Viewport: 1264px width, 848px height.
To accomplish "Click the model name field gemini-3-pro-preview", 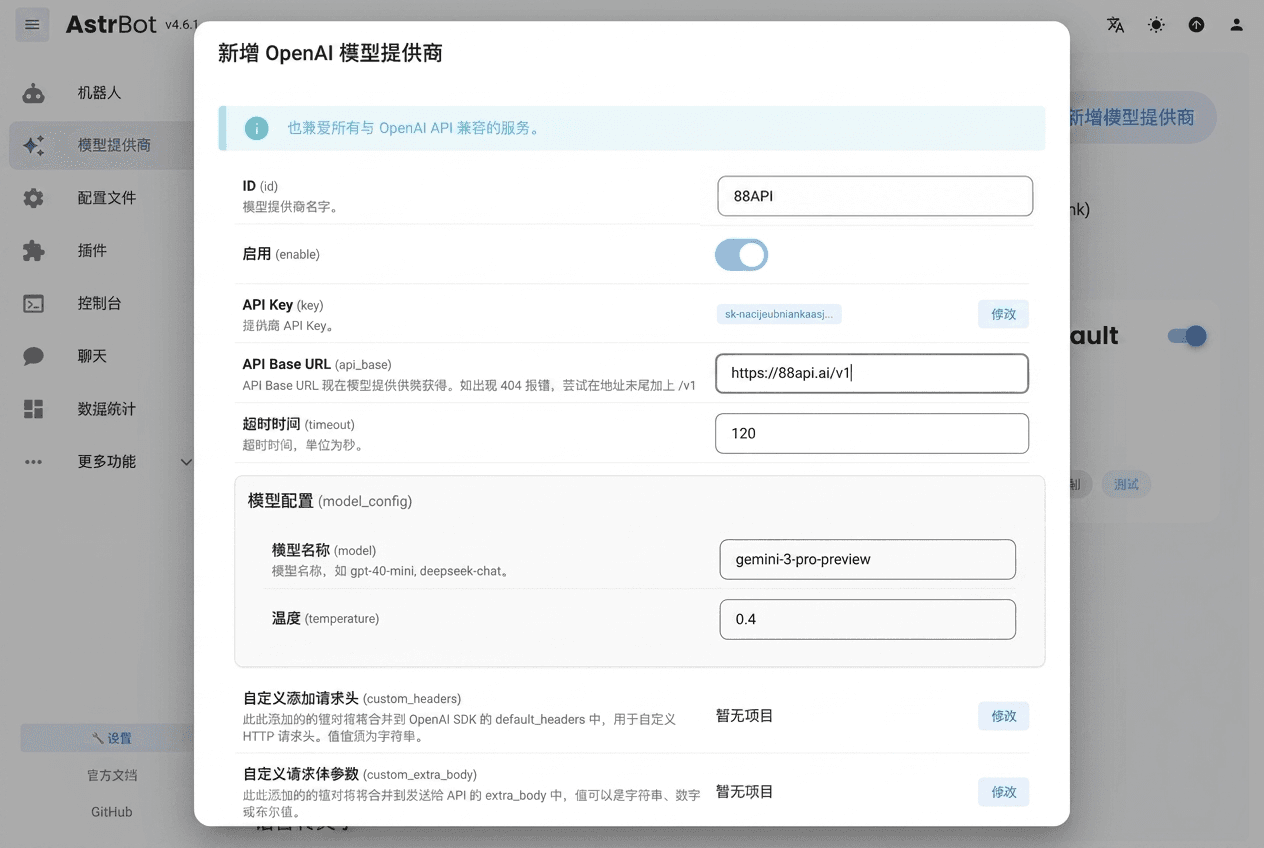I will coord(868,559).
